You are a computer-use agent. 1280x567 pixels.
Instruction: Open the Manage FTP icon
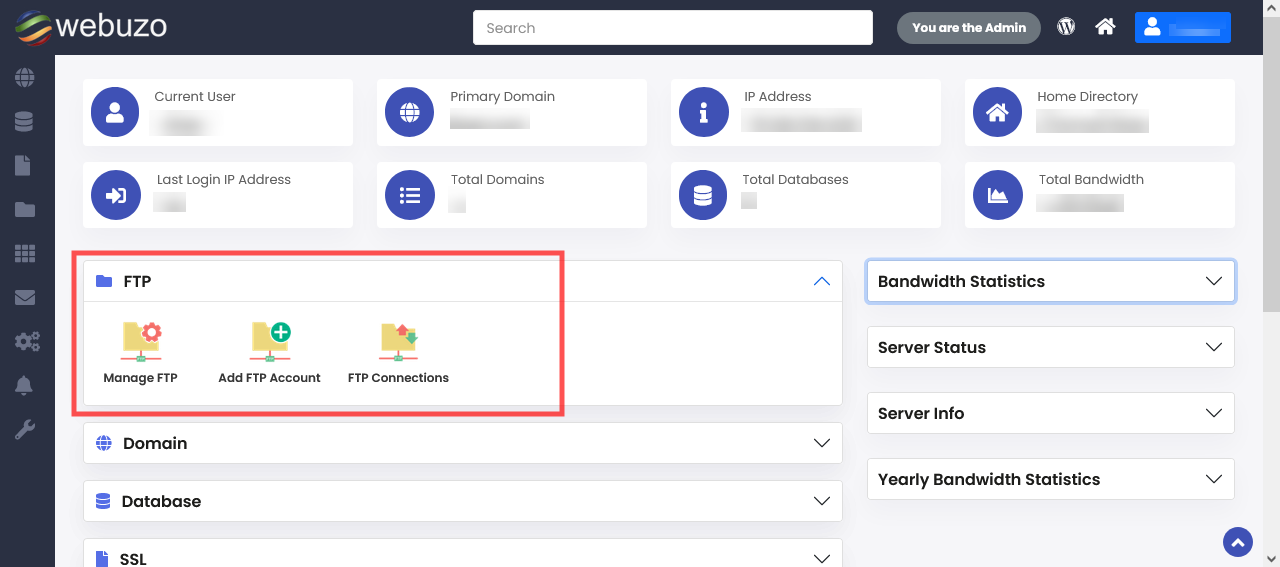(x=140, y=353)
